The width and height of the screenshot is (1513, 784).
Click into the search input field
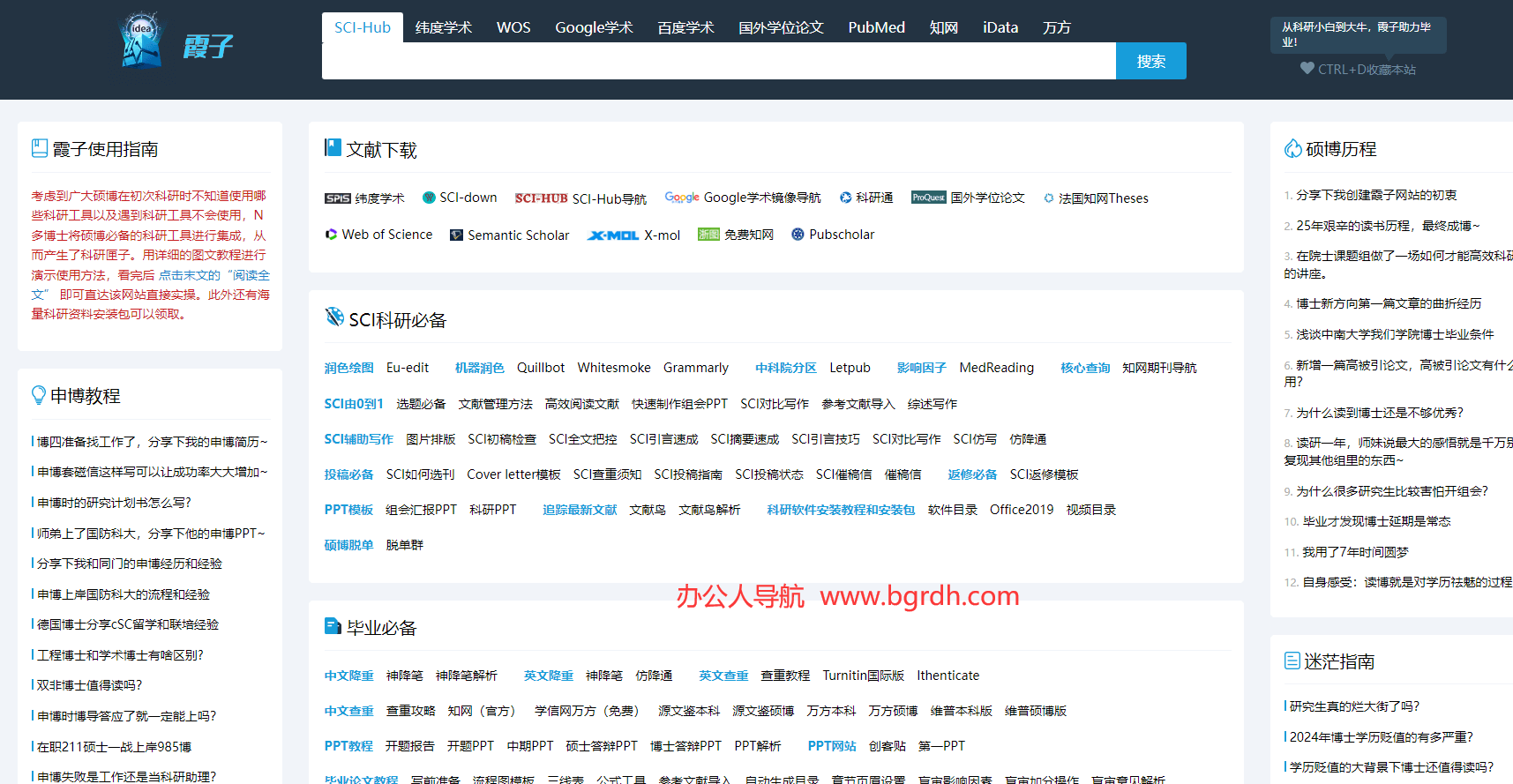coord(718,62)
